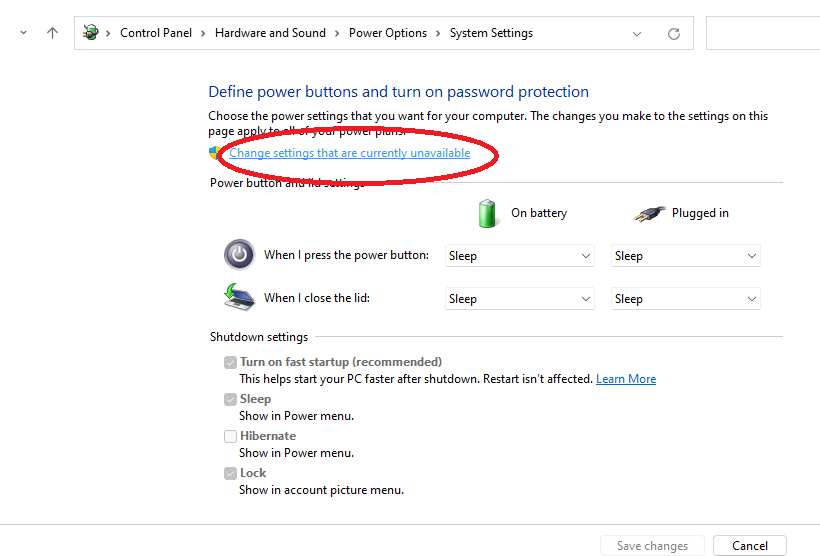This screenshot has height=556, width=820.
Task: Expand the address bar history dropdown
Action: click(x=636, y=34)
